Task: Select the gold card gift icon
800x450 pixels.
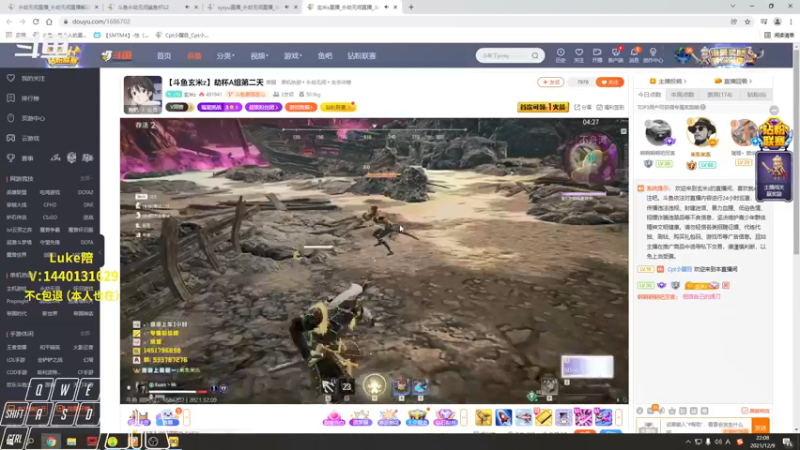Action: tap(543, 417)
